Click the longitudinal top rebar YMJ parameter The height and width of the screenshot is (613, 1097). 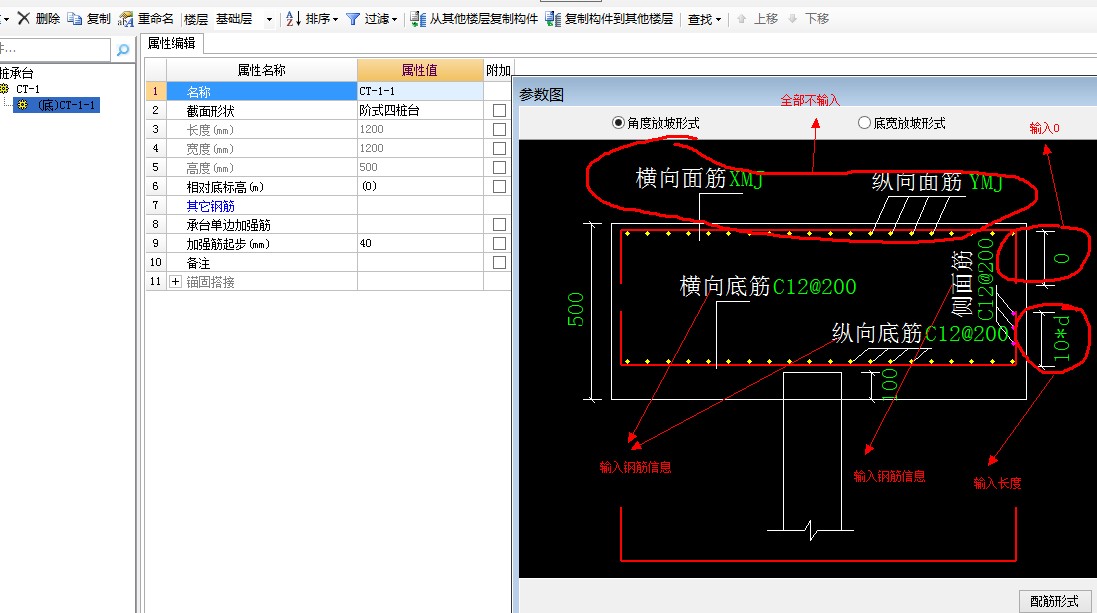pos(986,183)
